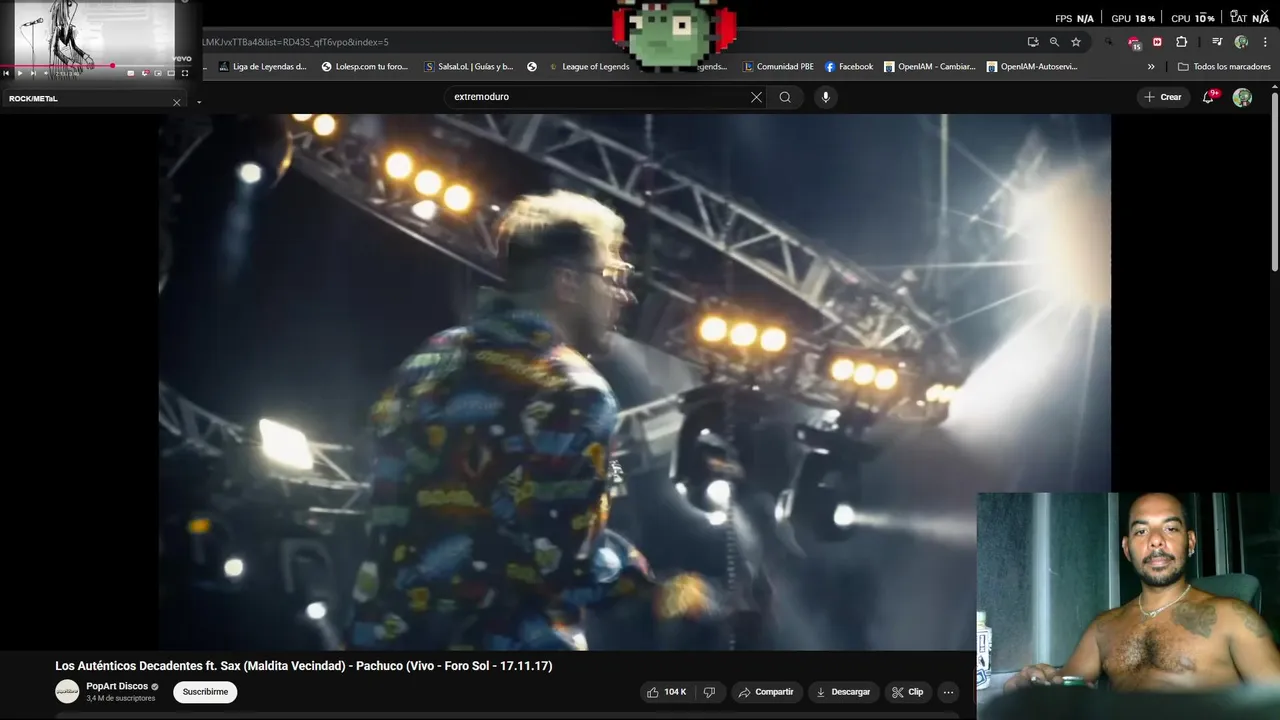The height and width of the screenshot is (720, 1280).
Task: Play the mini player video
Action: pyautogui.click(x=20, y=73)
